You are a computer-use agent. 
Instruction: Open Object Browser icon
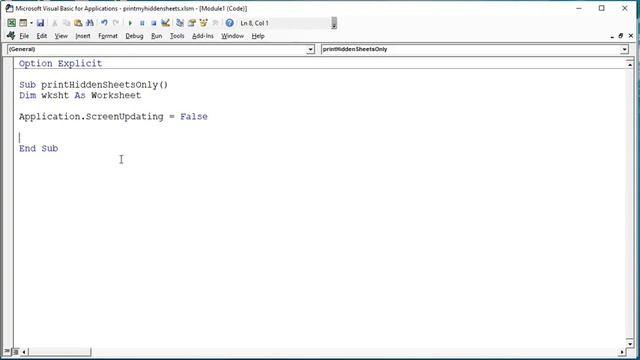coord(203,23)
